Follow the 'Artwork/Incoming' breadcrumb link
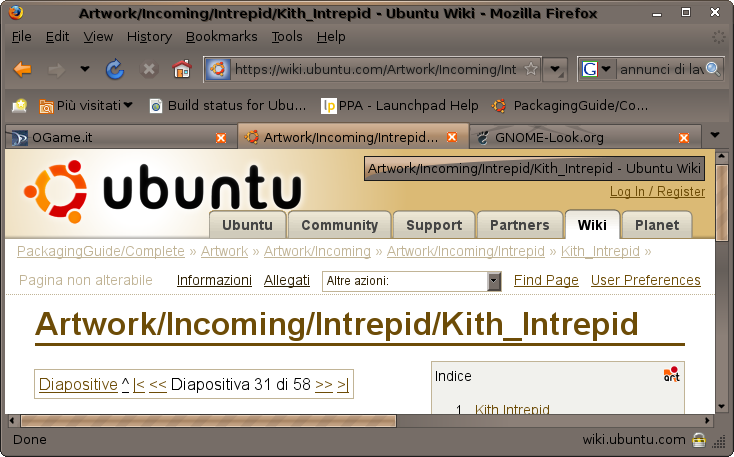 click(317, 251)
